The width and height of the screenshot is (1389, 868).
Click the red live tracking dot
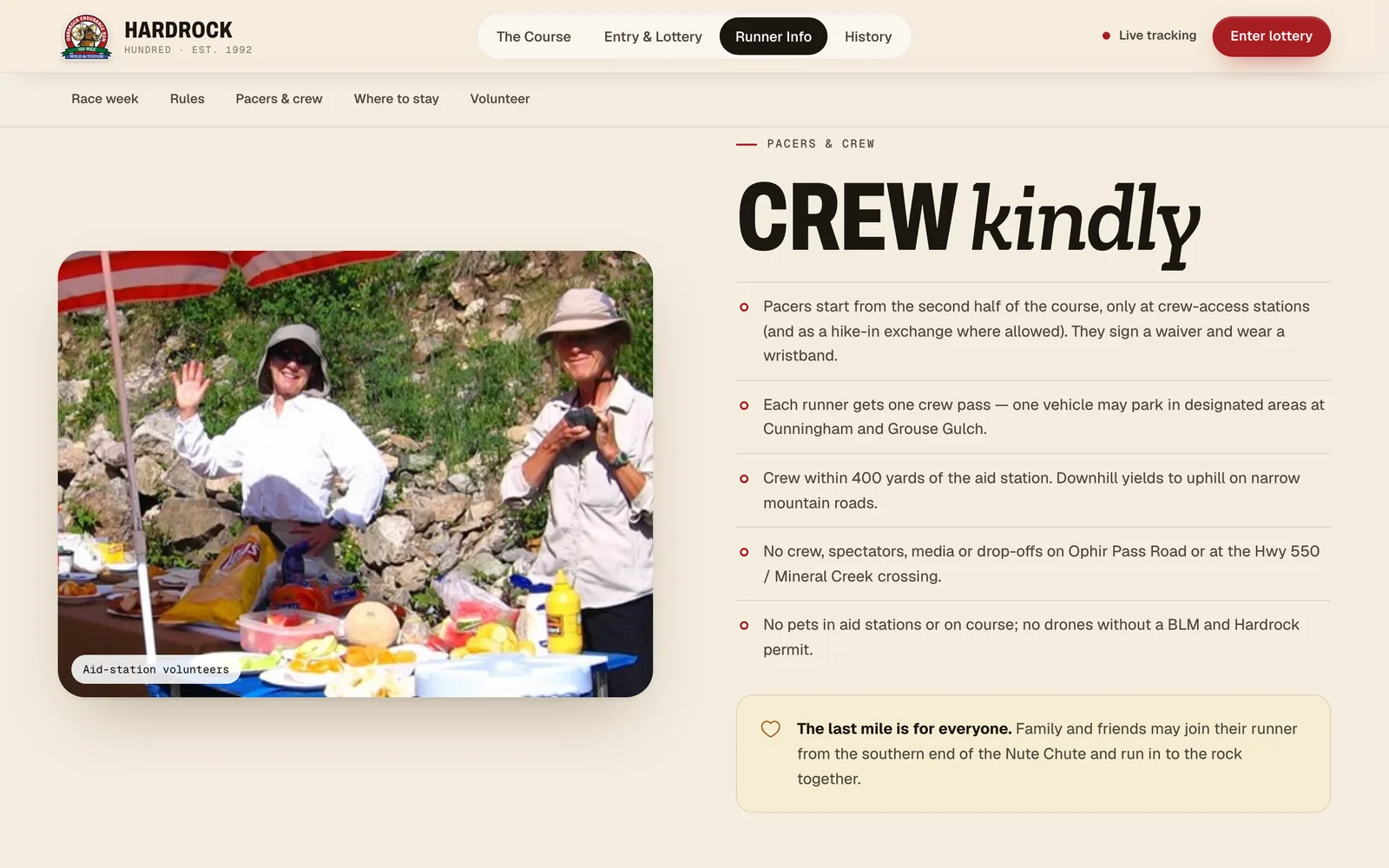pyautogui.click(x=1106, y=36)
